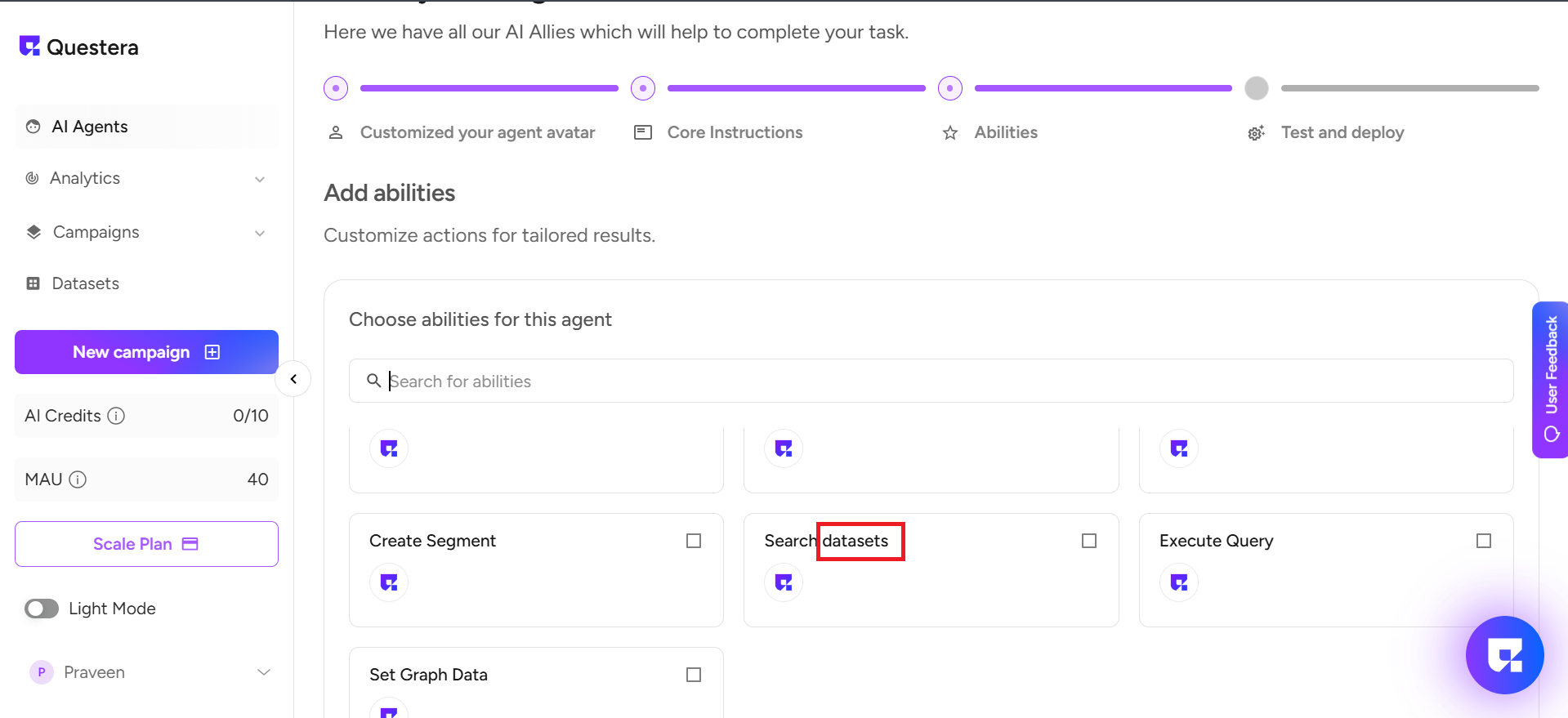The width and height of the screenshot is (1568, 718).
Task: Enable the Search datasets ability checkbox
Action: pos(1089,541)
